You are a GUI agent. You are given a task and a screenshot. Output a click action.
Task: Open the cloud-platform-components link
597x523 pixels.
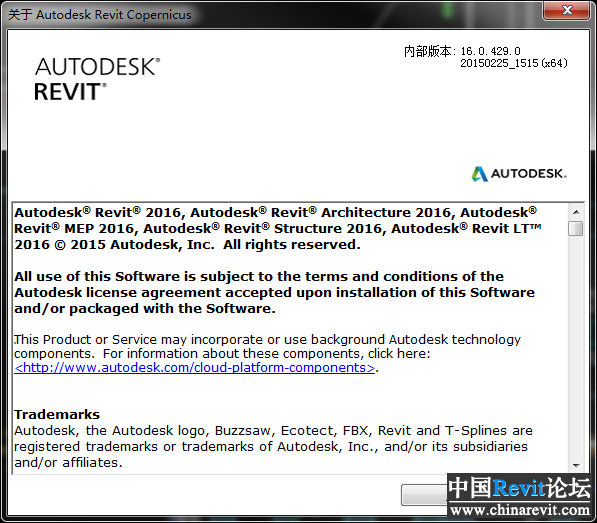coord(195,368)
